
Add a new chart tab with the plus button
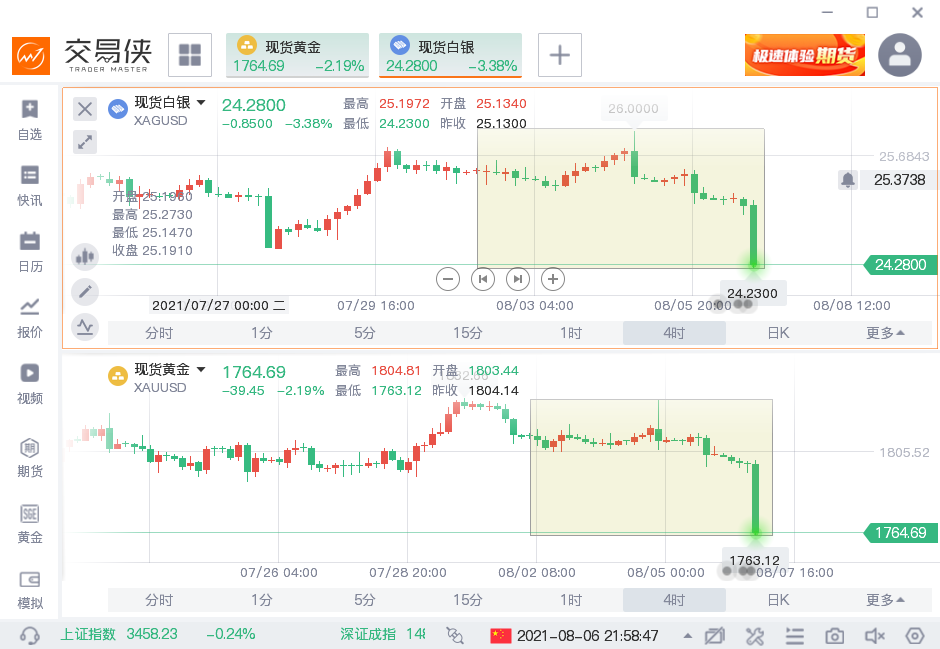(560, 55)
